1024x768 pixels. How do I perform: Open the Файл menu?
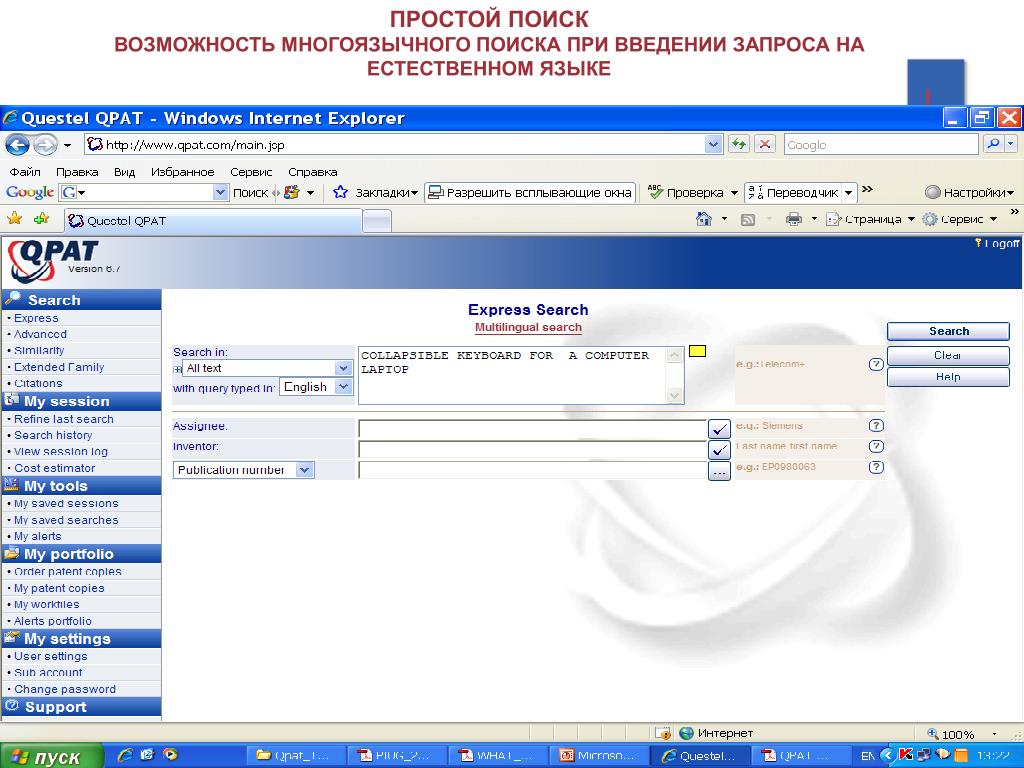25,172
